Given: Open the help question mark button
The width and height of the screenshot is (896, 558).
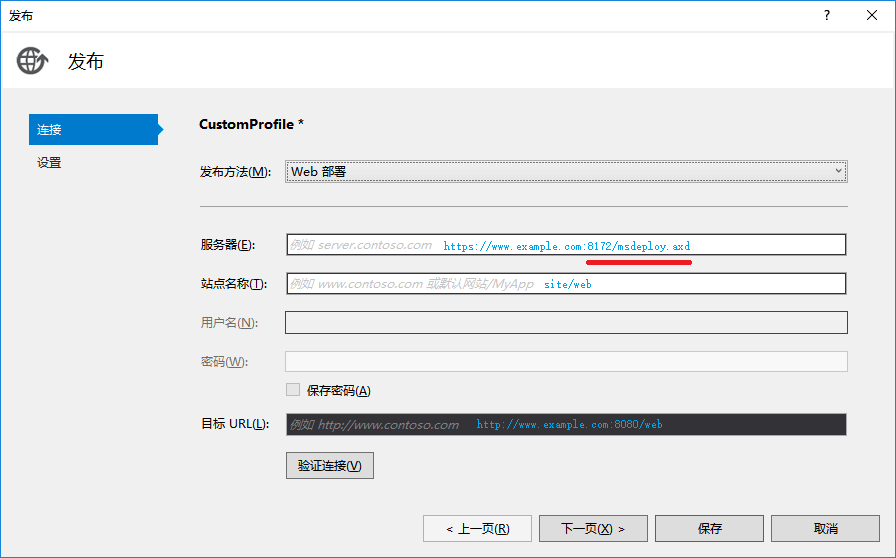Looking at the screenshot, I should [827, 15].
